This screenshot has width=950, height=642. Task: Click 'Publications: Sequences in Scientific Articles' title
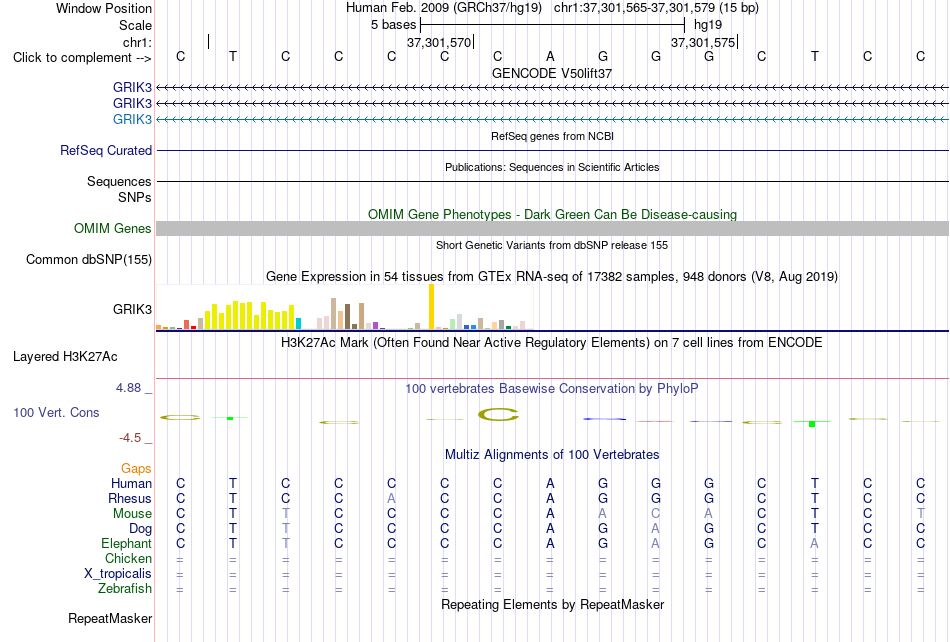coord(552,167)
